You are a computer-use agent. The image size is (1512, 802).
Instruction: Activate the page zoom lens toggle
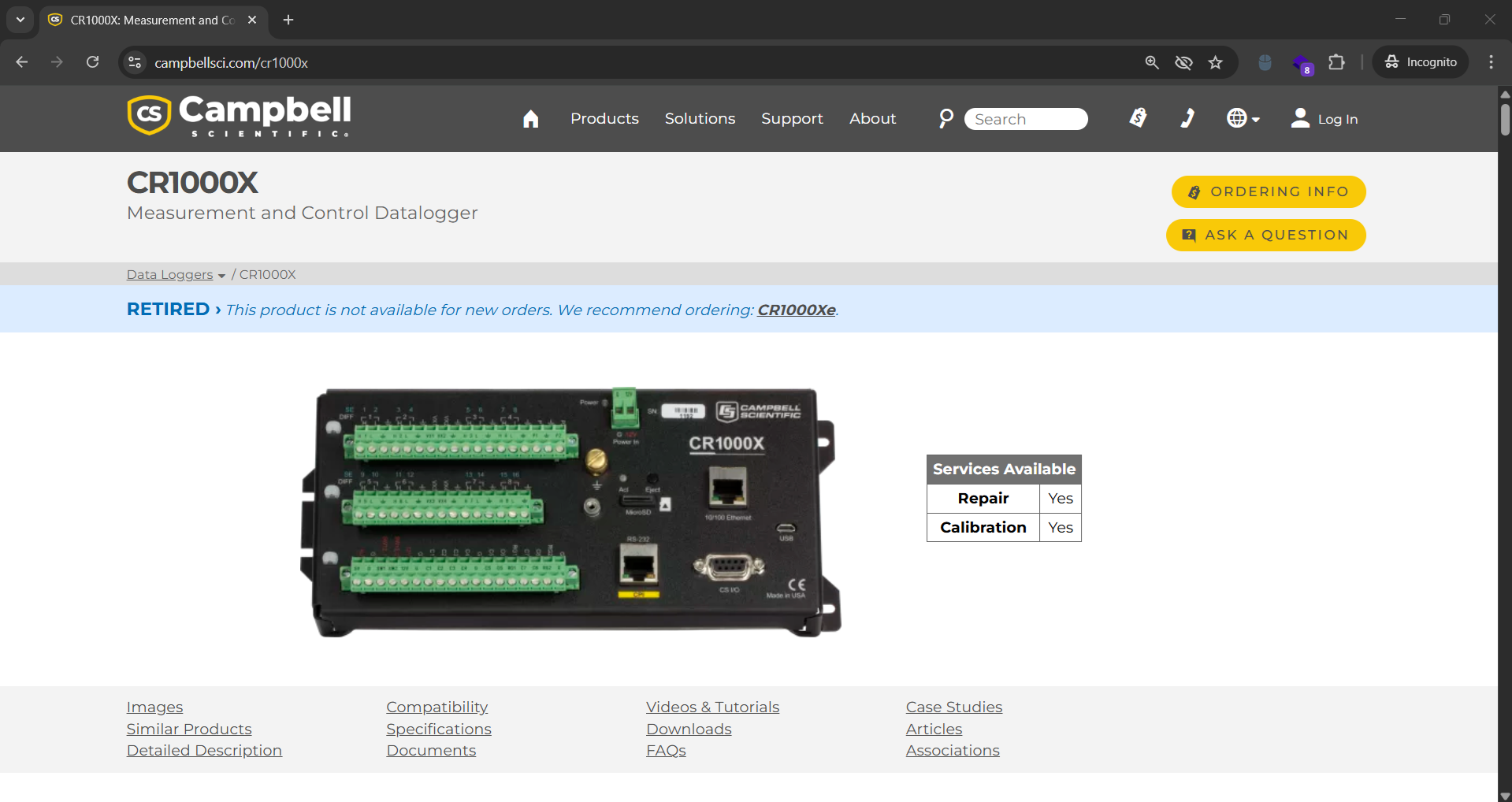pyautogui.click(x=1151, y=62)
